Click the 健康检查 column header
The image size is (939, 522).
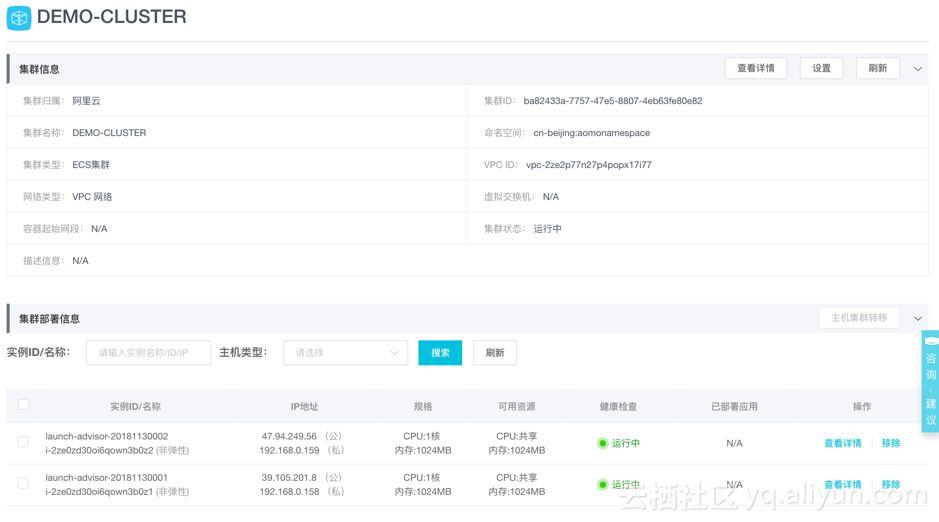pyautogui.click(x=618, y=406)
